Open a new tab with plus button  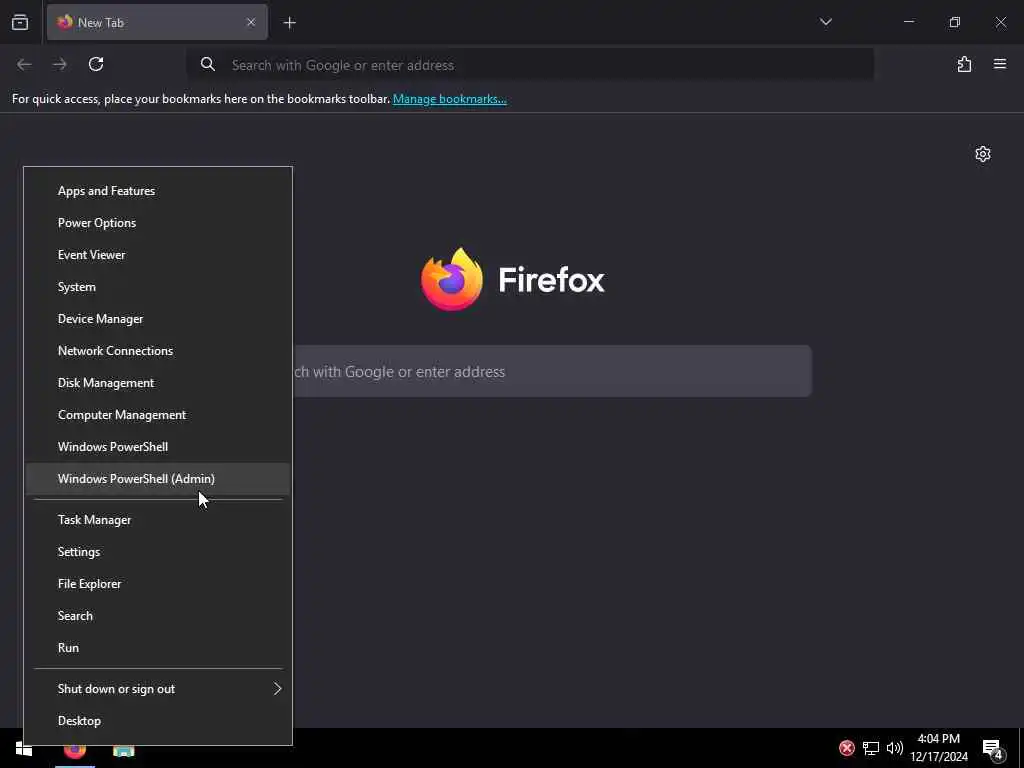[289, 23]
